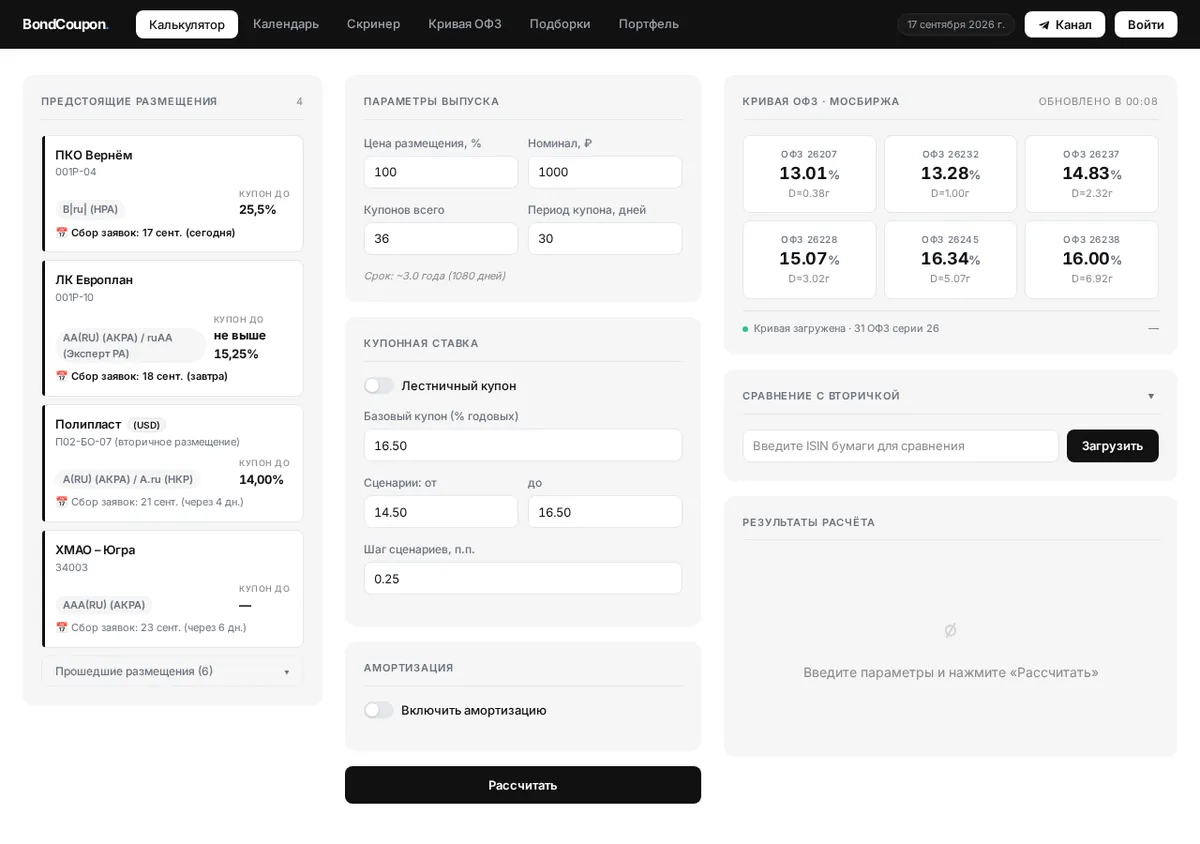Click the empty-result symbol in Результаты расчёта
Viewport: 1200px width, 844px height.
[950, 630]
